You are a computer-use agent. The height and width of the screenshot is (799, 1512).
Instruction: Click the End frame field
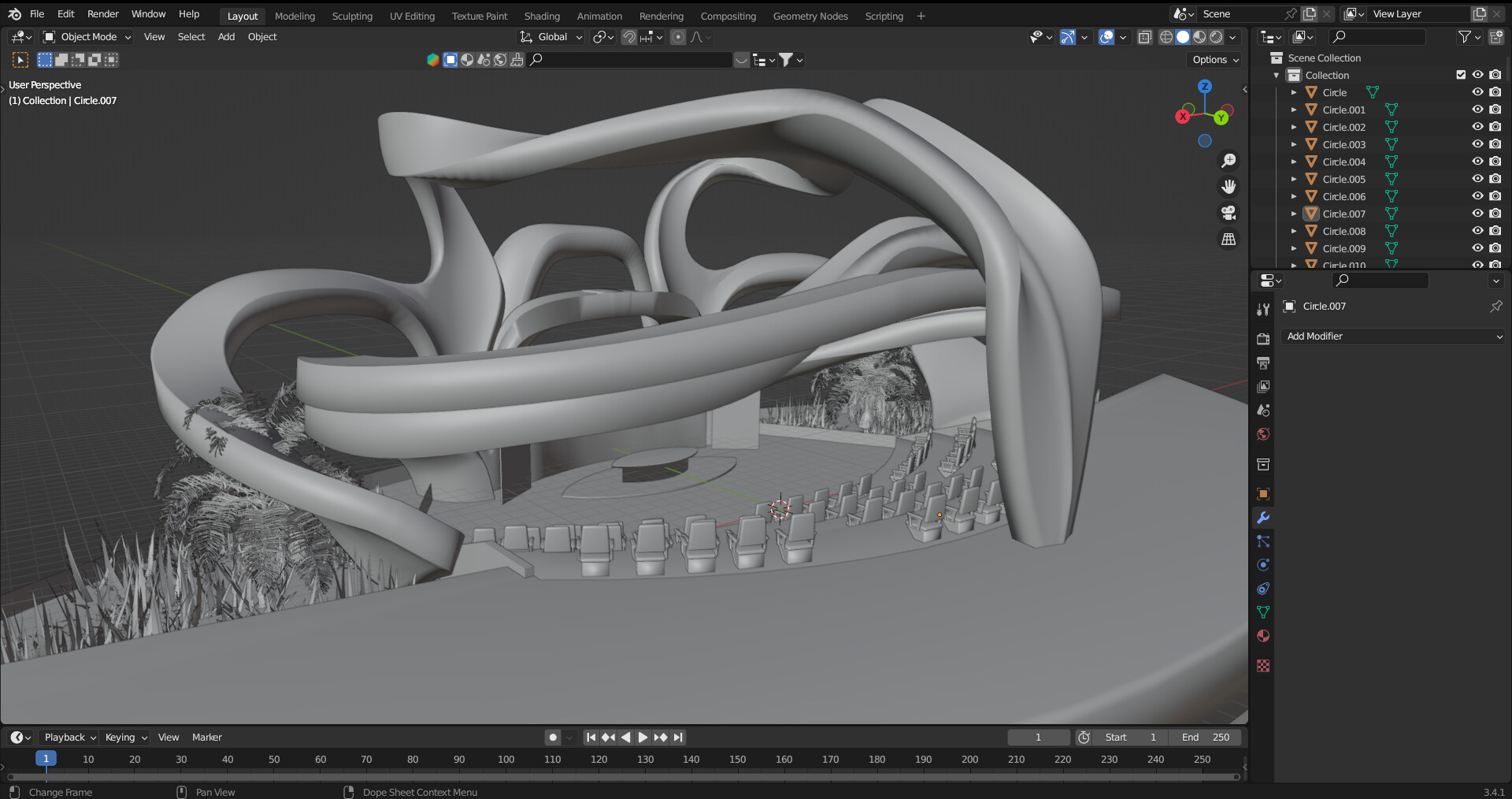(1205, 738)
